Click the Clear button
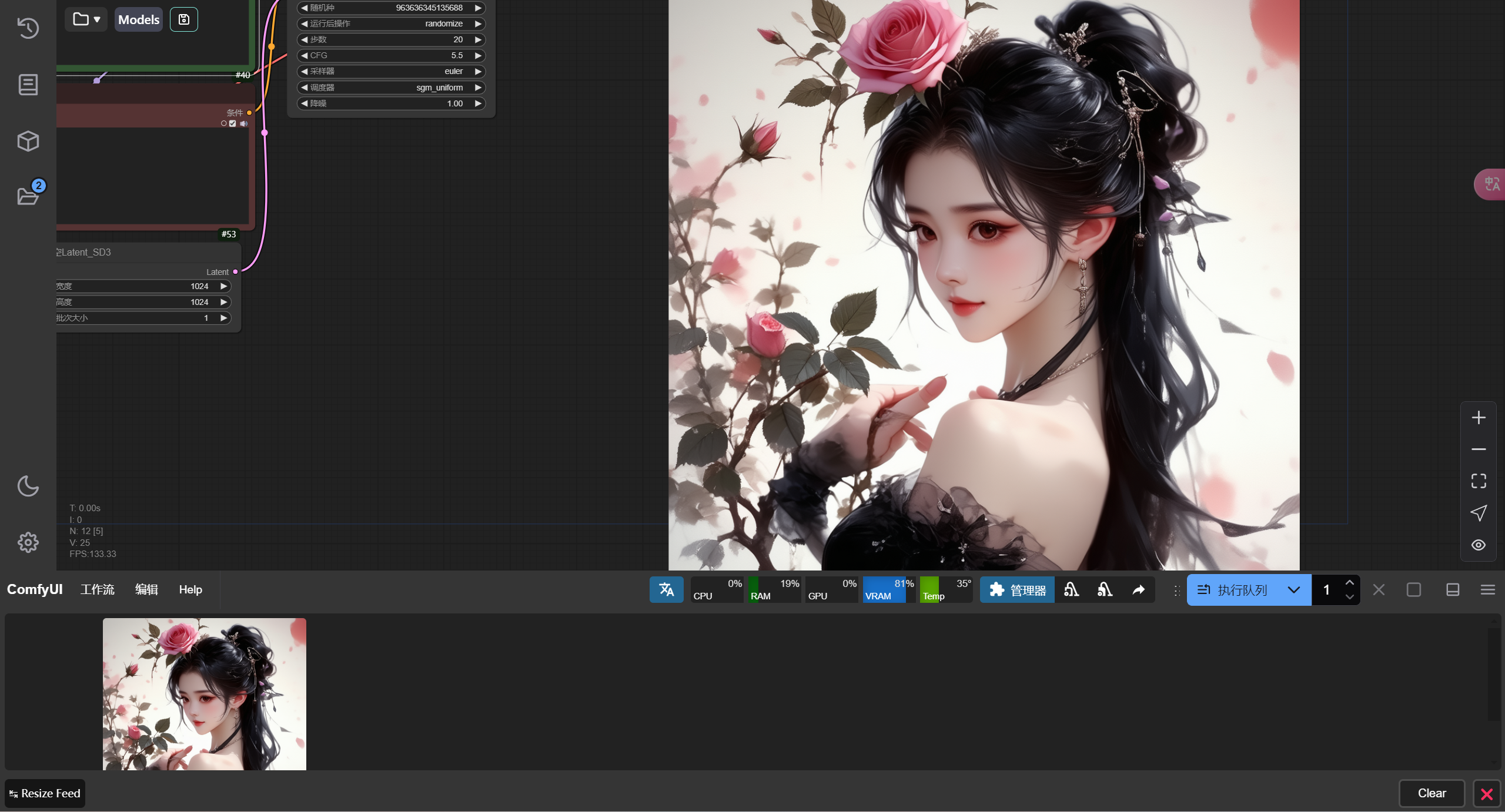This screenshot has width=1505, height=812. pos(1431,793)
